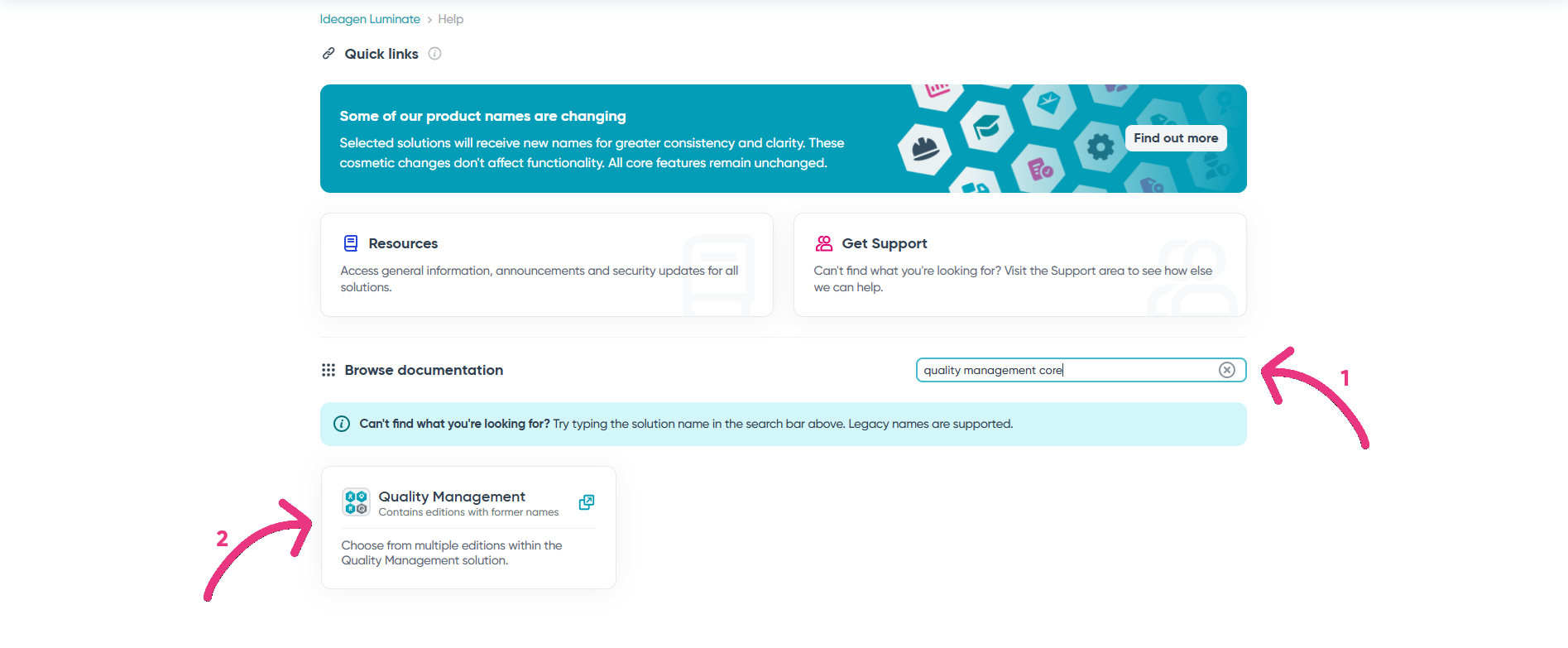Click the Help breadcrumb item
Viewport: 1568px width, 648px height.
(450, 19)
